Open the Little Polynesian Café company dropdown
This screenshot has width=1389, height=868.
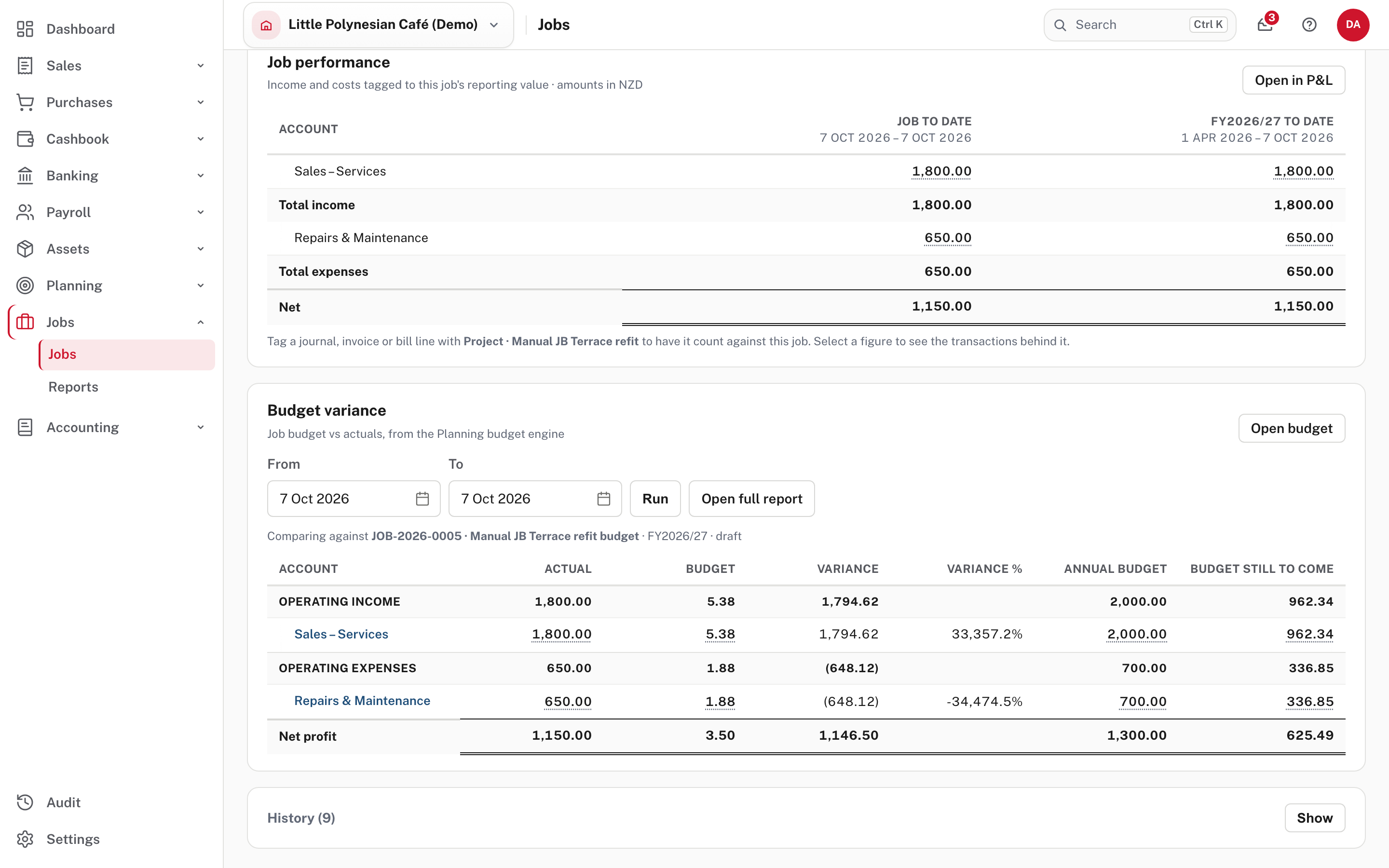[x=379, y=25]
